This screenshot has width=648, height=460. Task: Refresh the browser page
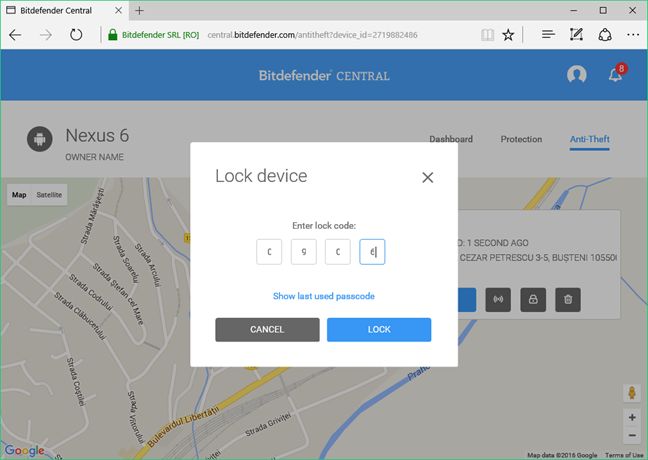click(76, 35)
